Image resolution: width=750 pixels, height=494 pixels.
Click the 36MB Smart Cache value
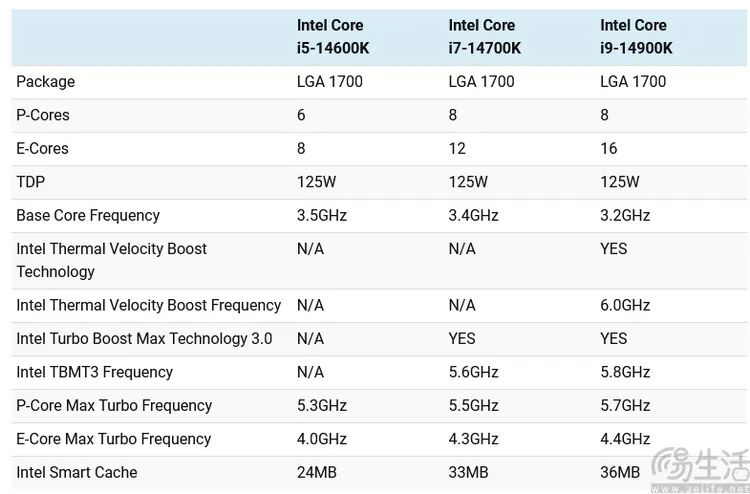tap(620, 472)
